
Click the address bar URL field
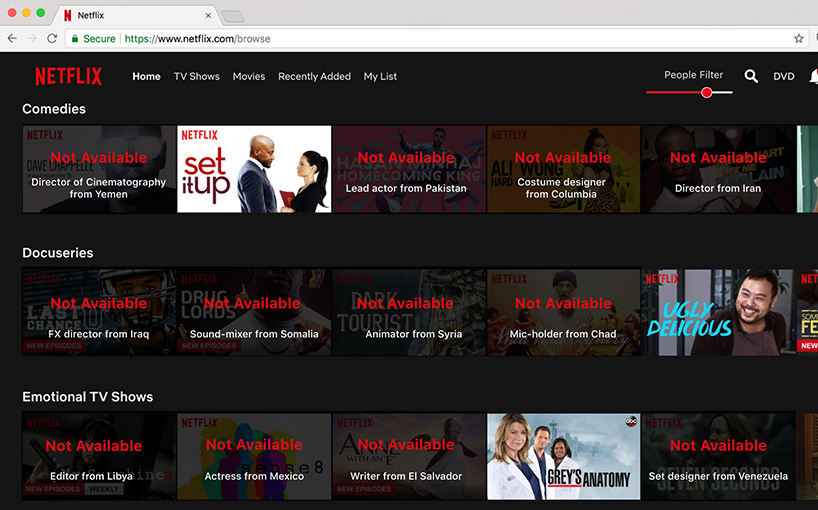[x=435, y=39]
